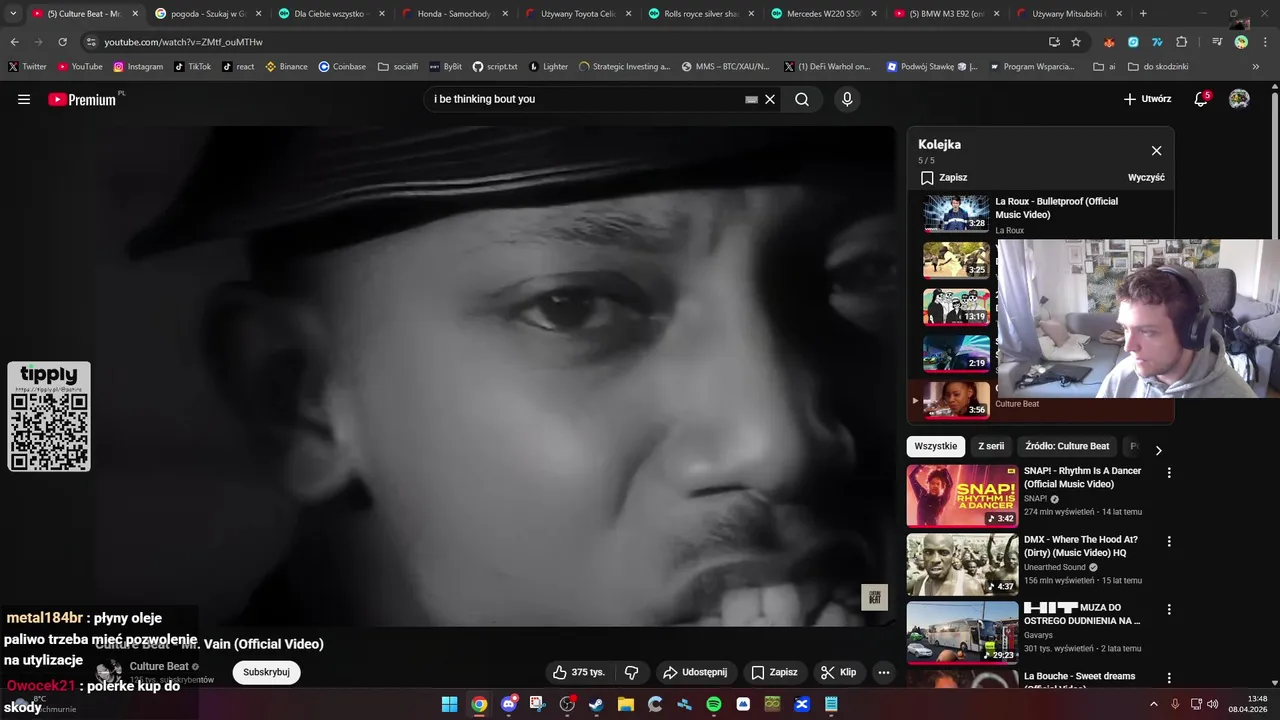
Task: Clear the queue with Wyczyść
Action: click(1146, 177)
